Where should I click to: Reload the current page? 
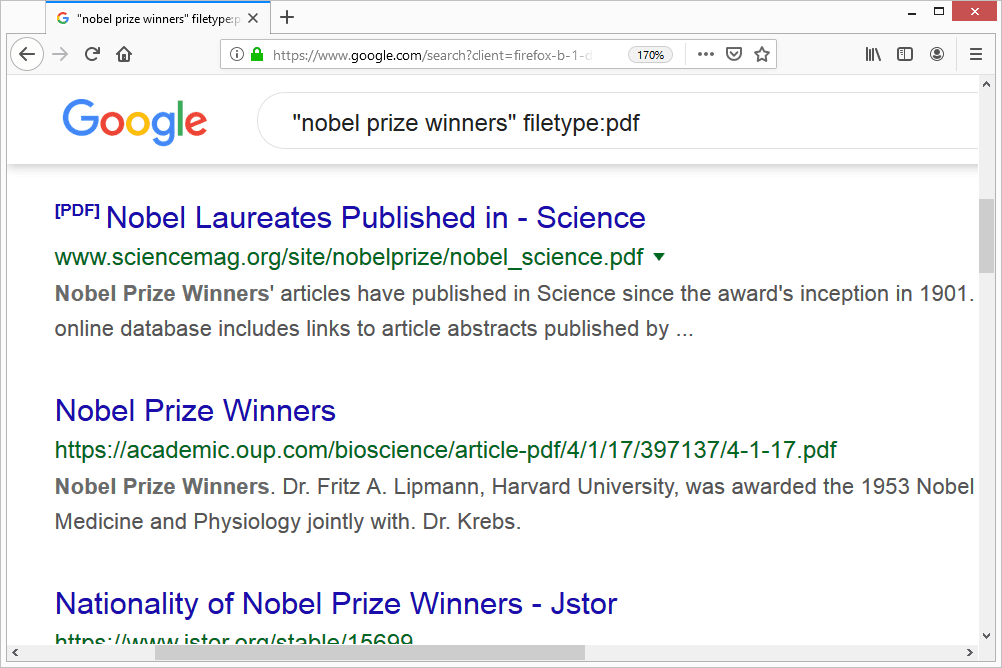tap(92, 55)
